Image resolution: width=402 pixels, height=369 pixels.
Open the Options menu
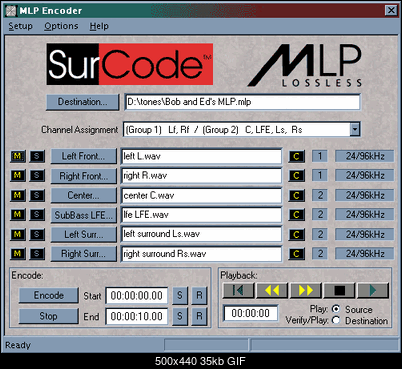pyautogui.click(x=61, y=26)
